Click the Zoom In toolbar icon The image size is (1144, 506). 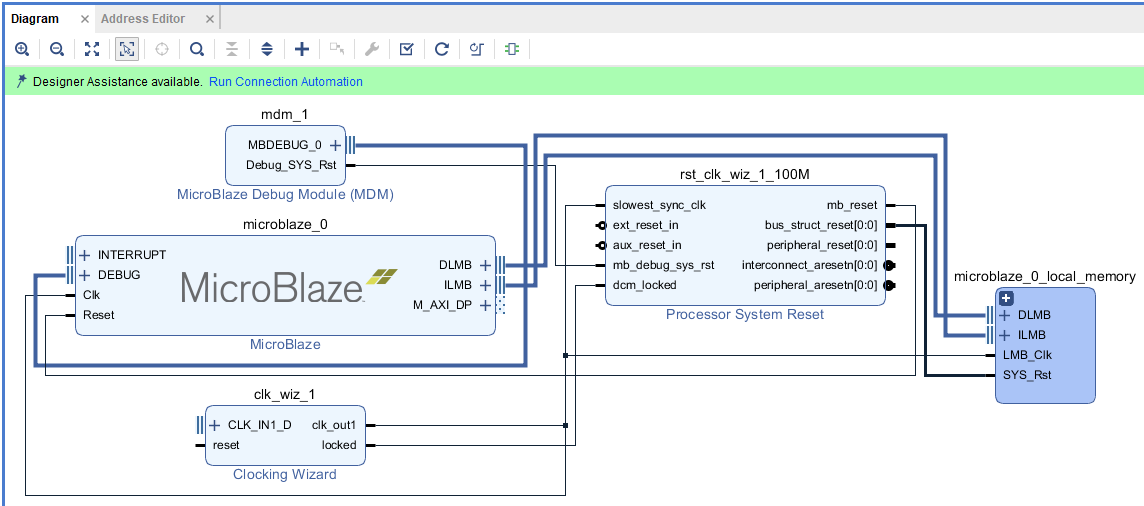pos(22,49)
